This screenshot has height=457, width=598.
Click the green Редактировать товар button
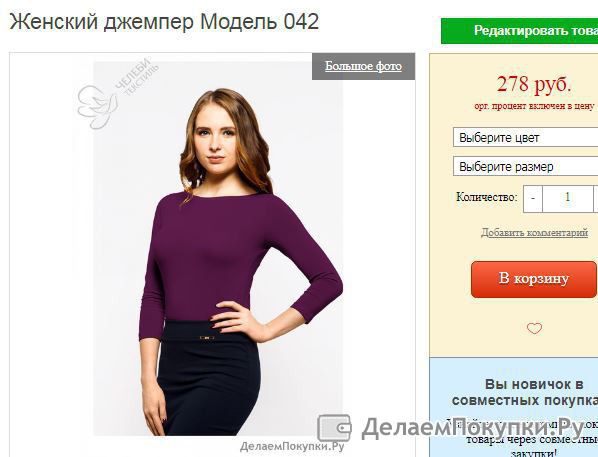pyautogui.click(x=519, y=31)
